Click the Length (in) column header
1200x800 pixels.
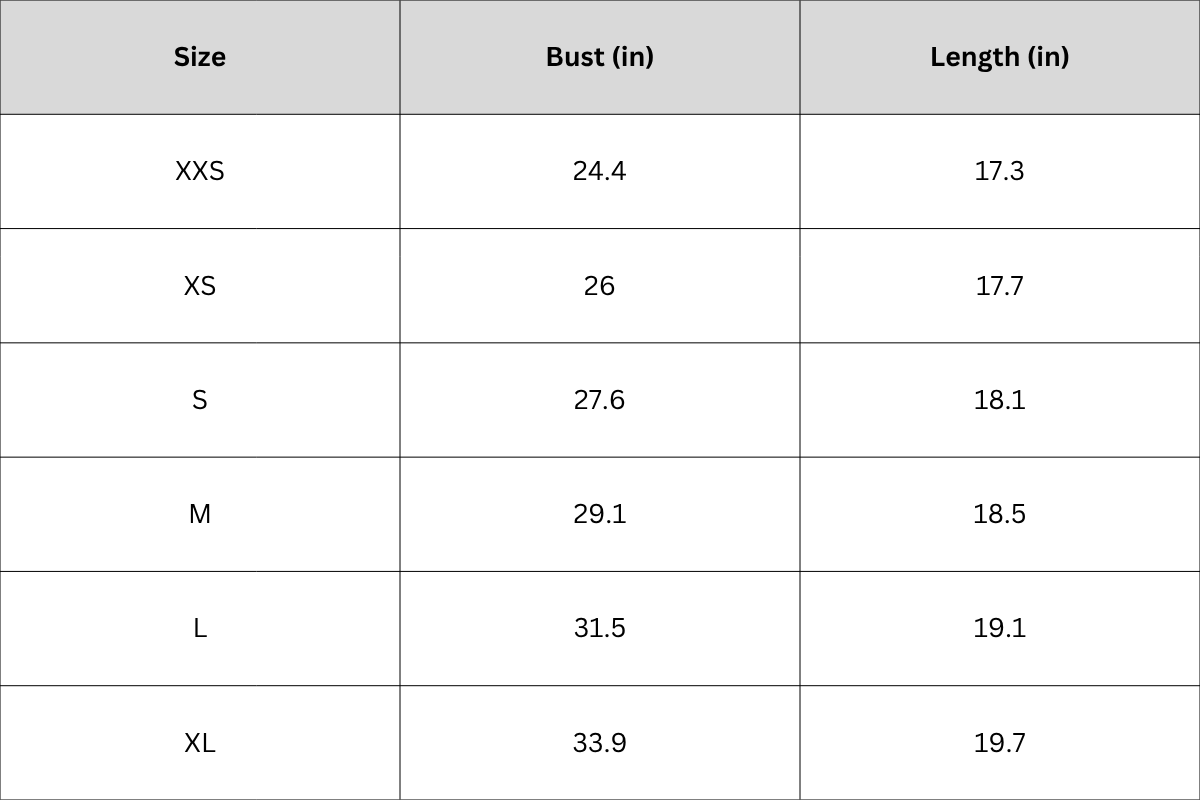click(x=1000, y=57)
